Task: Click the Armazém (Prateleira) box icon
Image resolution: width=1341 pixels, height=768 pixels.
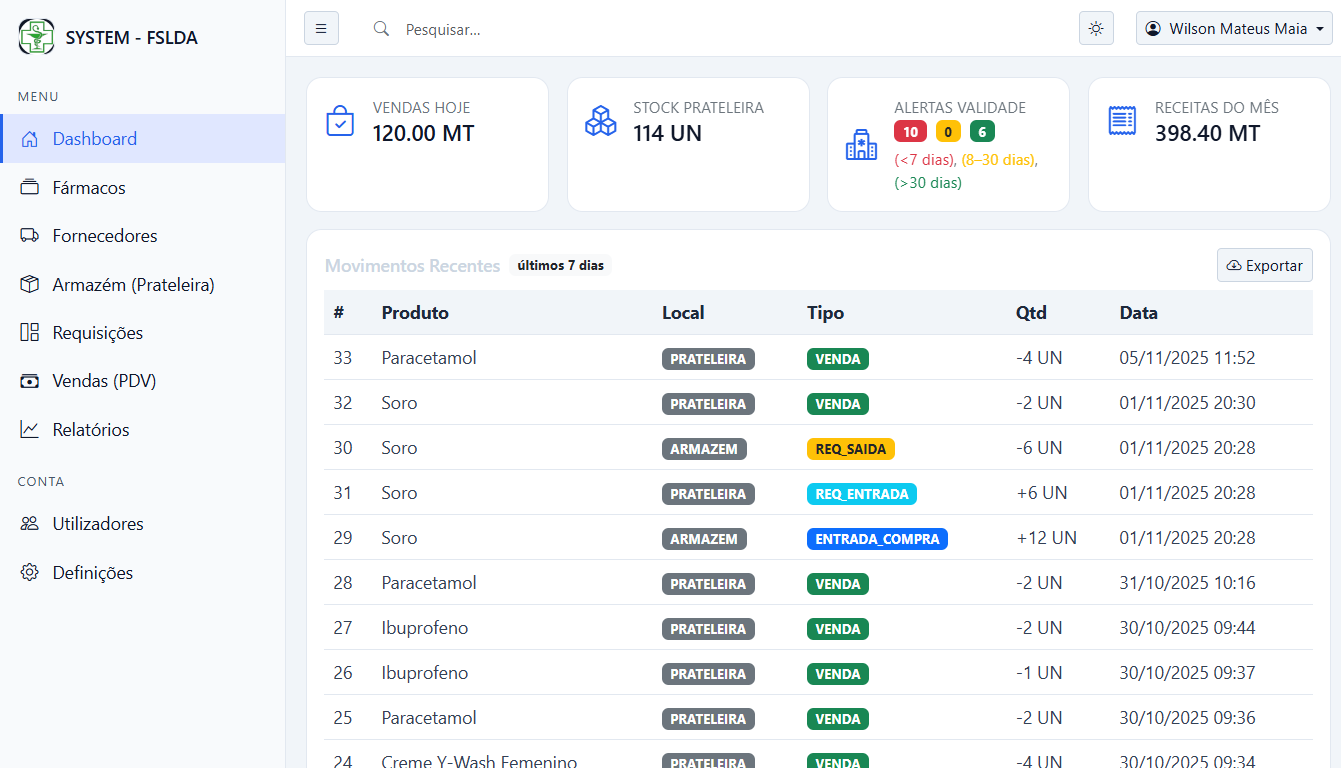Action: click(28, 284)
